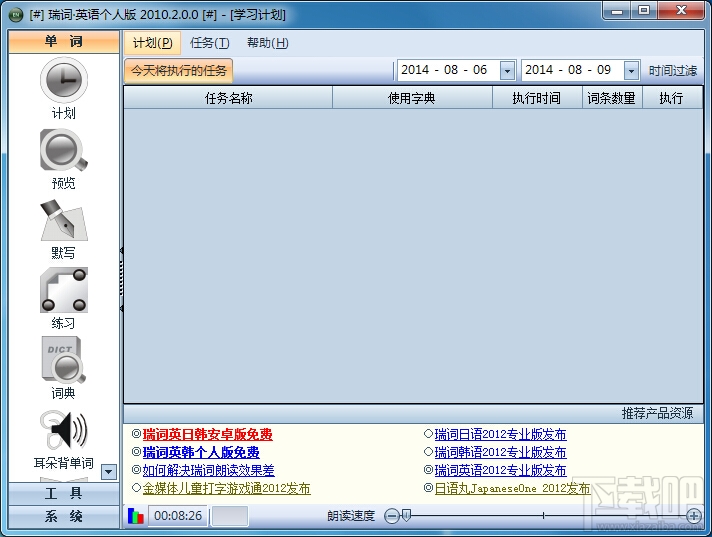Open link 瑞词英语2012专业版发布
The height and width of the screenshot is (537, 712).
coord(500,470)
